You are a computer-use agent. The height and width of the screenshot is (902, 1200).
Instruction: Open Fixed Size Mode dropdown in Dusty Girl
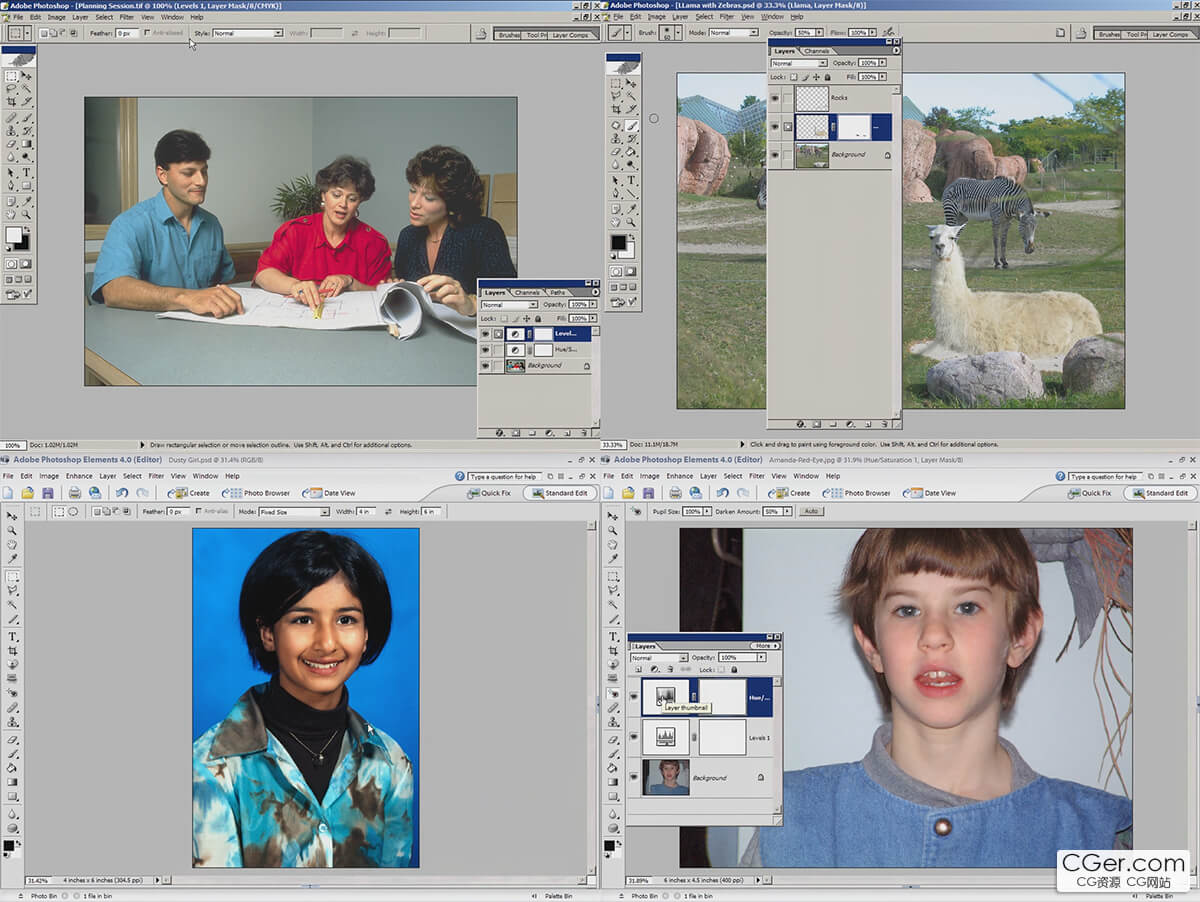(294, 512)
